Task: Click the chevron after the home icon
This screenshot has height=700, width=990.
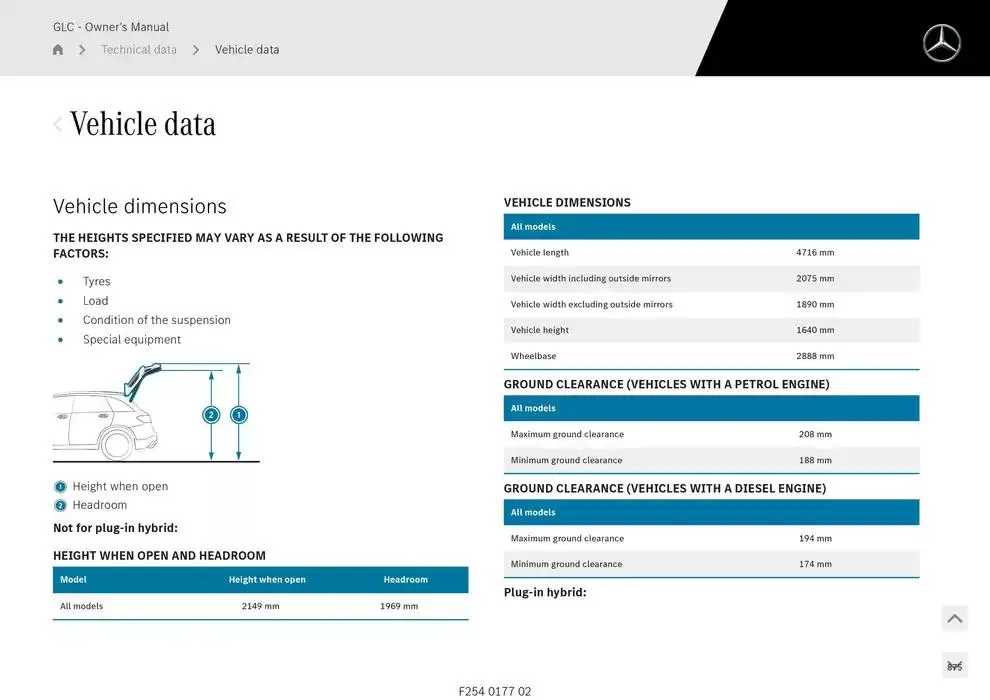Action: tap(82, 50)
